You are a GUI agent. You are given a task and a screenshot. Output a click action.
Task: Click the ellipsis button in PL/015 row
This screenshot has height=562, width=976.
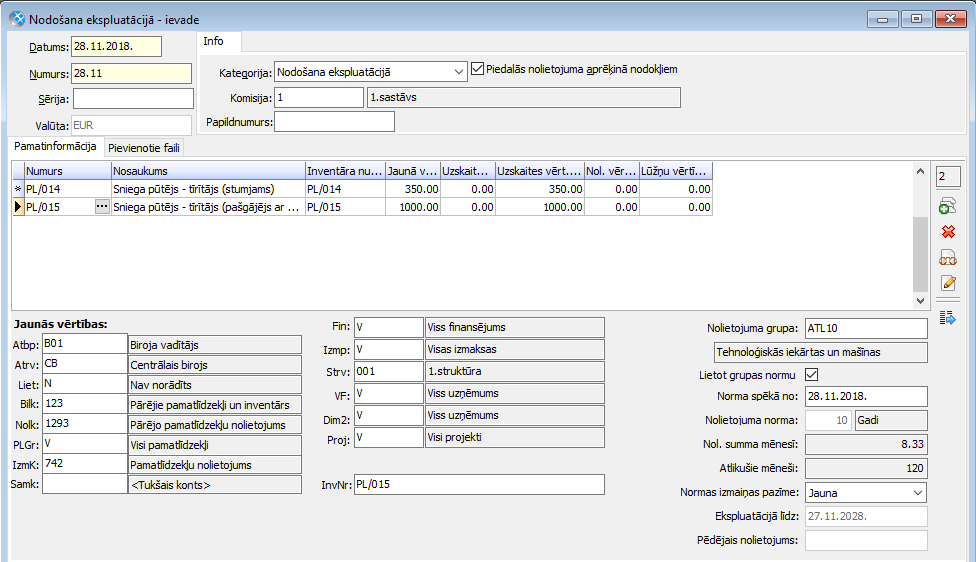[102, 207]
